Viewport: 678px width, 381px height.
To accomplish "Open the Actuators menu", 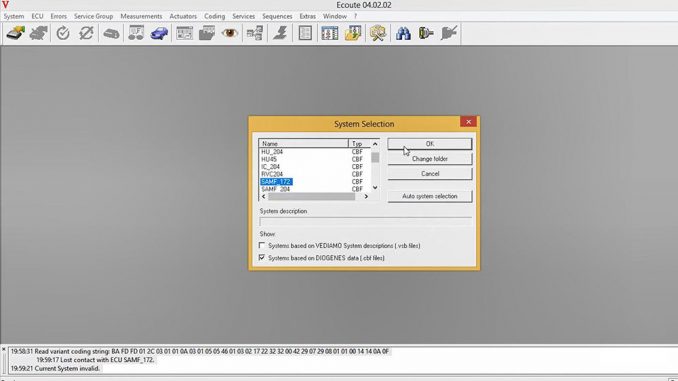I will coord(183,16).
